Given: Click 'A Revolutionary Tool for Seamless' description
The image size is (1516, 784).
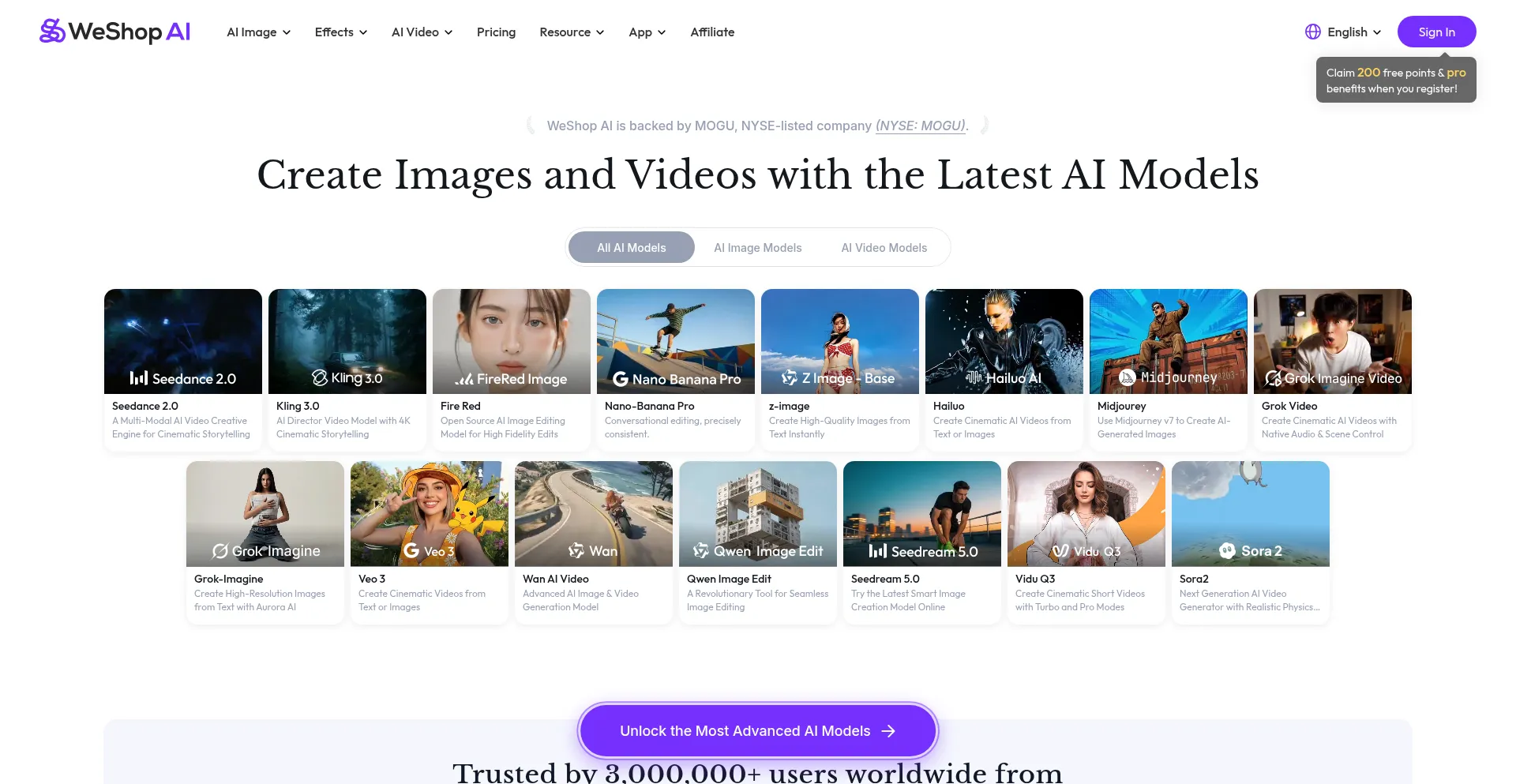Looking at the screenshot, I should tap(758, 600).
